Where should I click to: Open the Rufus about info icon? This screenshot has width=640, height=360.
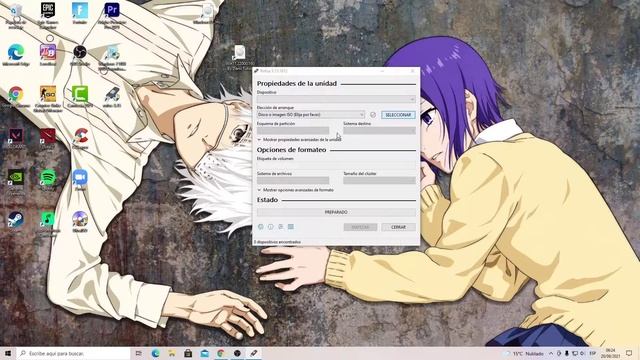click(x=270, y=227)
